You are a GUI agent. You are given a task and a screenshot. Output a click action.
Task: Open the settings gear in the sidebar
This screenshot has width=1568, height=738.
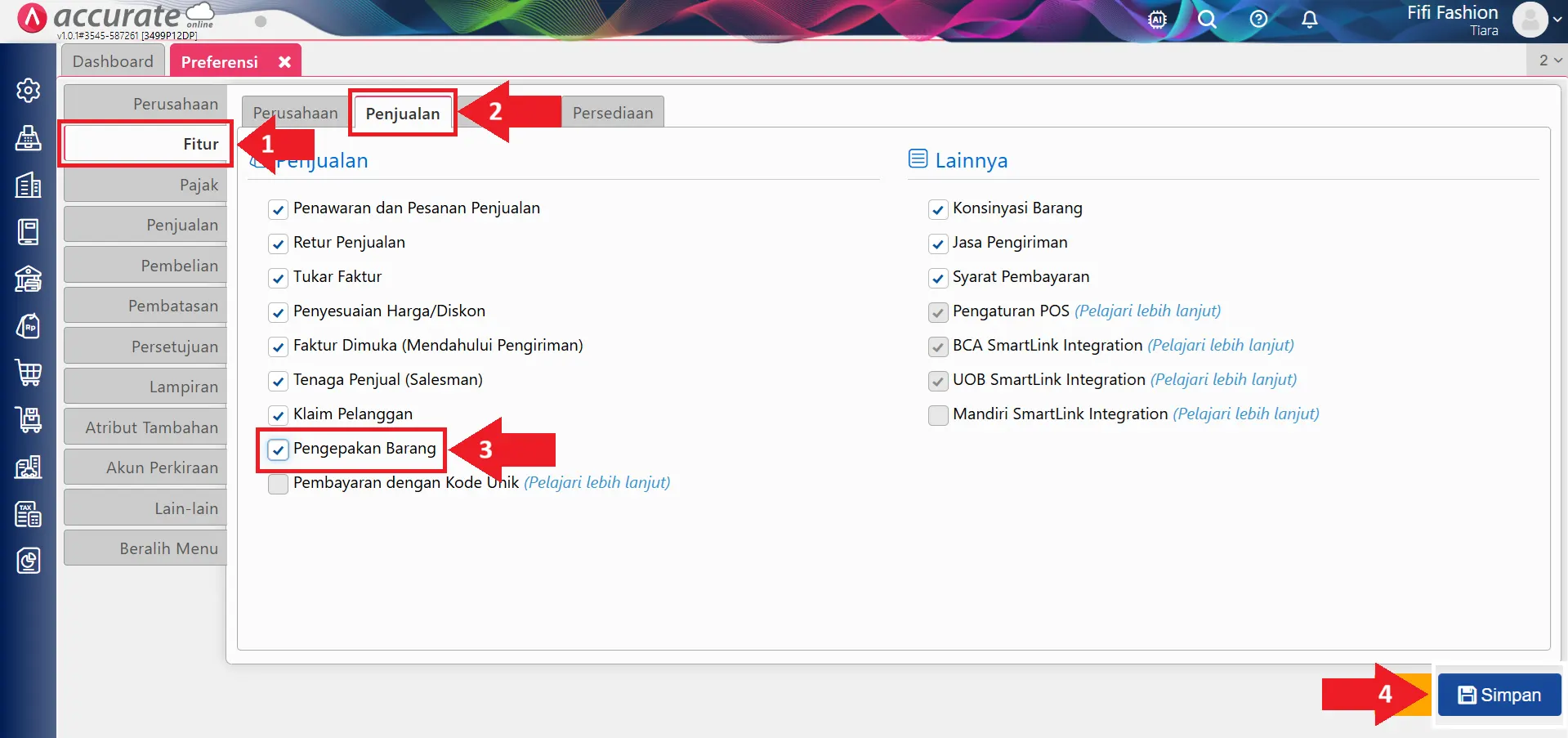coord(29,90)
